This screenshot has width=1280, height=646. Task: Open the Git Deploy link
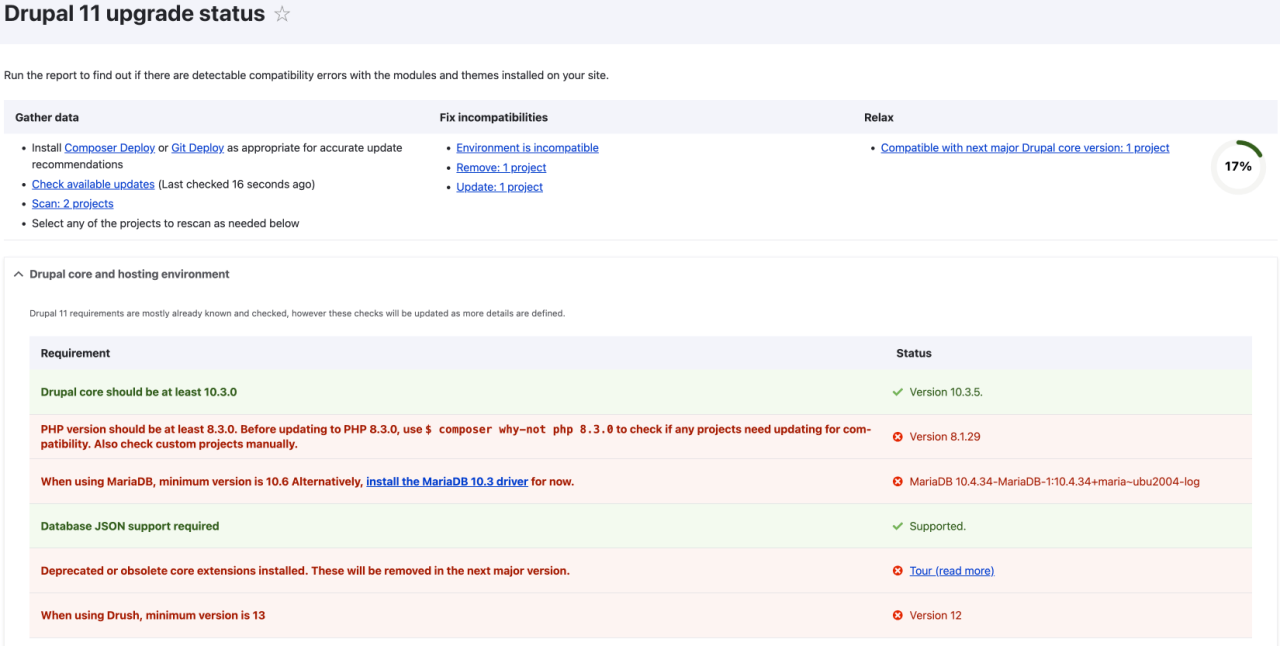pos(197,147)
